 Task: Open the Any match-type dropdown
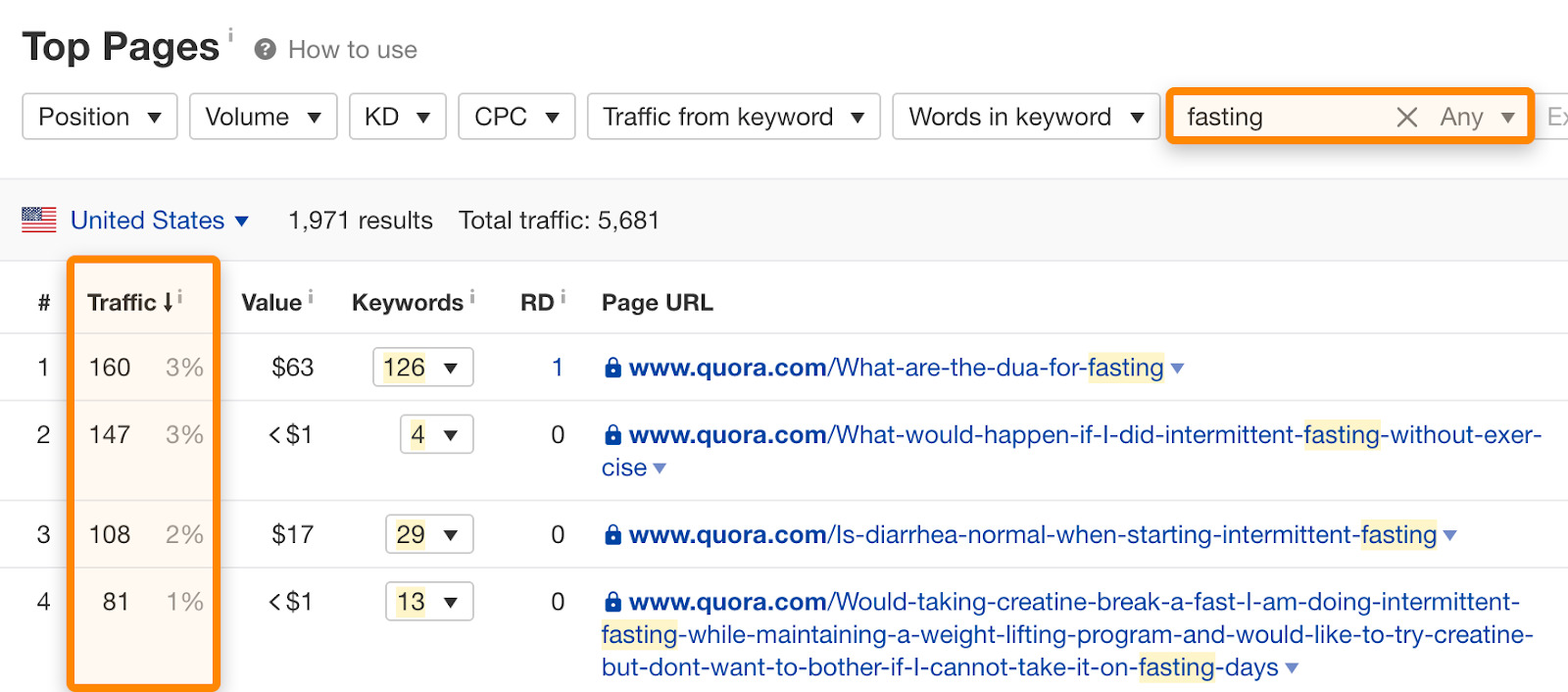click(x=1477, y=118)
